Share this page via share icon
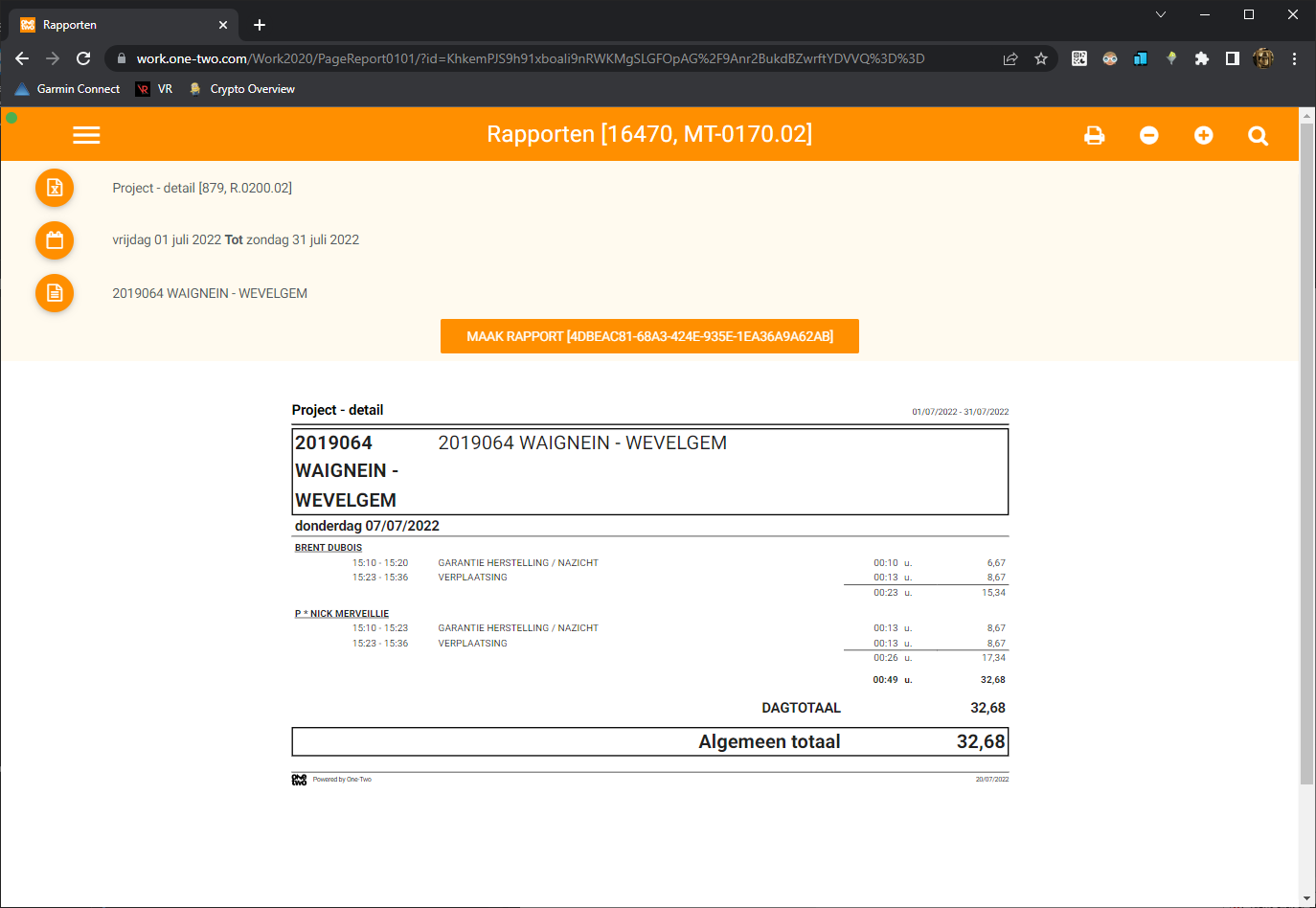Viewport: 1316px width, 908px height. click(1010, 58)
